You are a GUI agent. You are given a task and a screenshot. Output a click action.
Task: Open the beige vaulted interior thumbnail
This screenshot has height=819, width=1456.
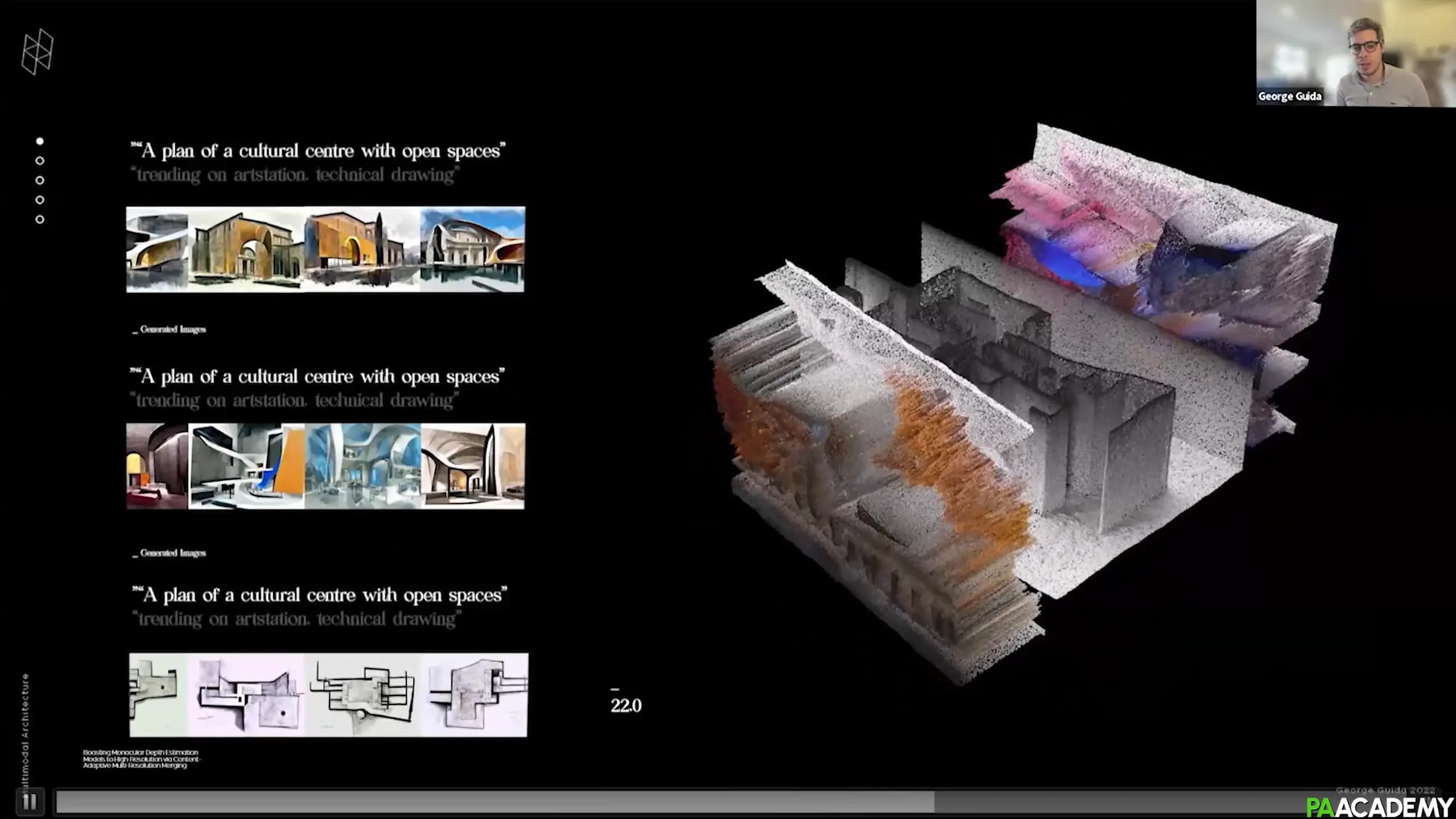[x=473, y=466]
